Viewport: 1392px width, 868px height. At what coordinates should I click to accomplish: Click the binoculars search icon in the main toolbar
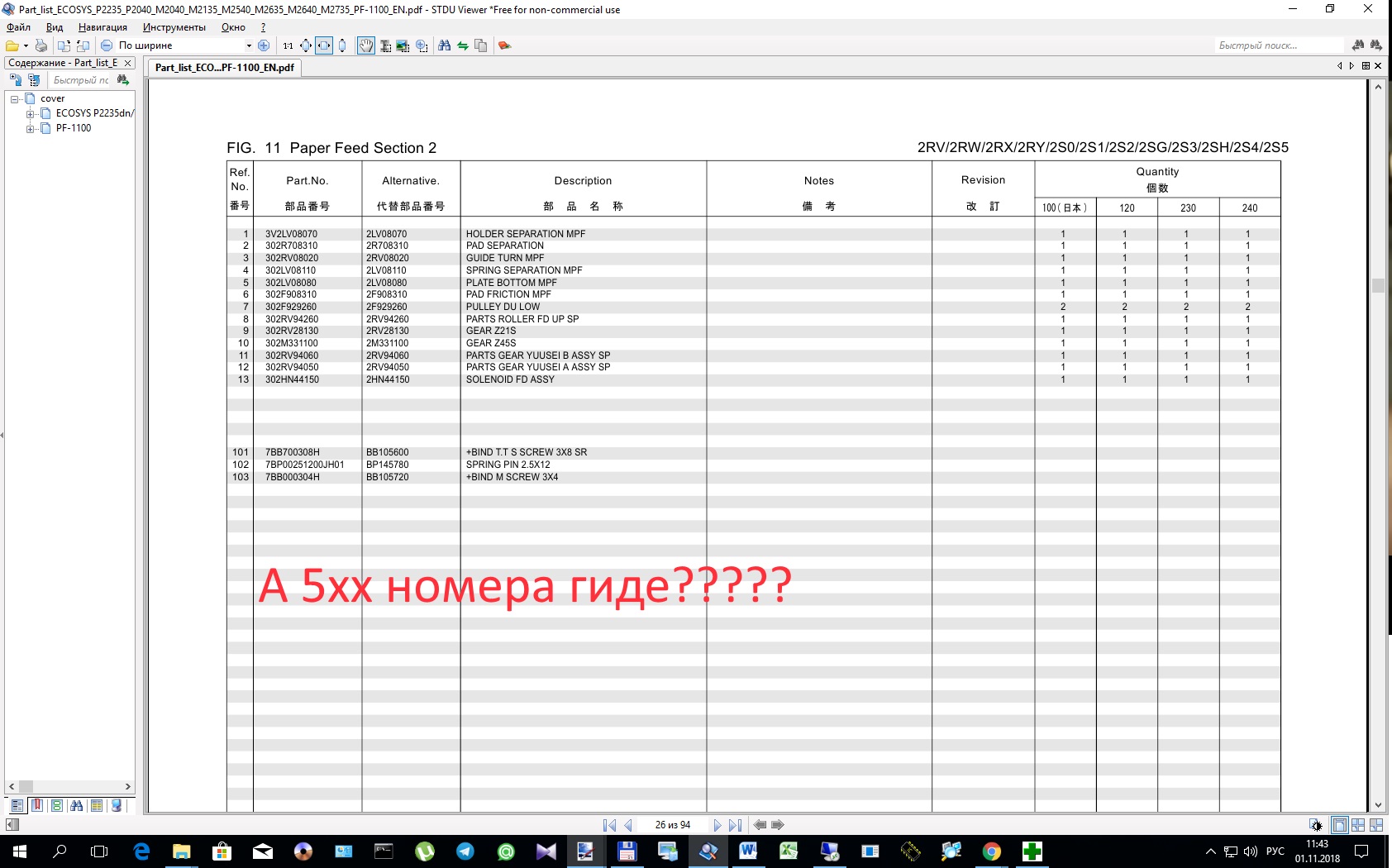(x=445, y=45)
